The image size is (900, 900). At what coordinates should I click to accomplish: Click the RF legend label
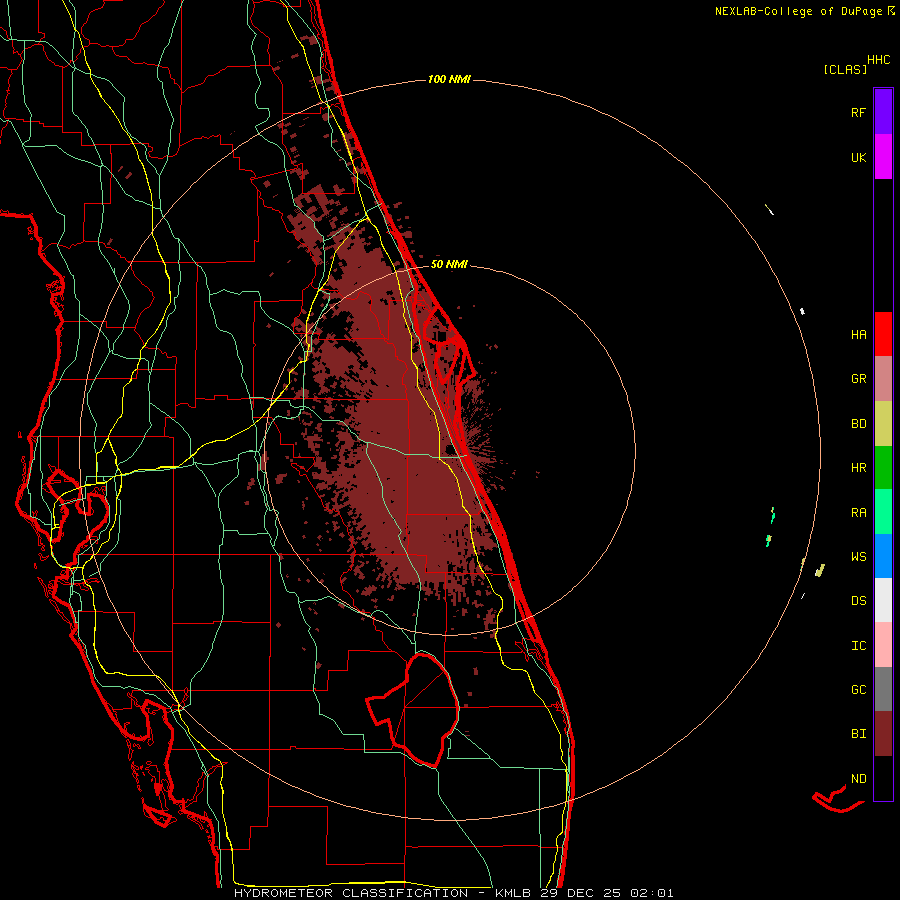click(x=858, y=112)
